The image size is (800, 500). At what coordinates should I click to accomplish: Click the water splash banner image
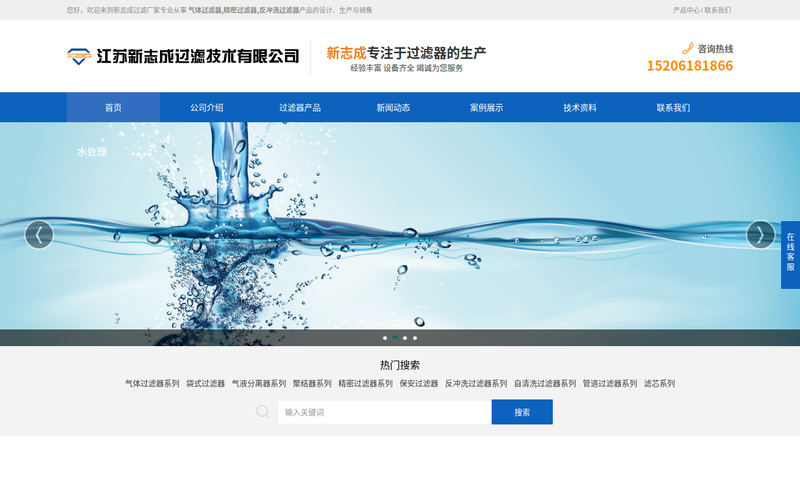pyautogui.click(x=400, y=234)
